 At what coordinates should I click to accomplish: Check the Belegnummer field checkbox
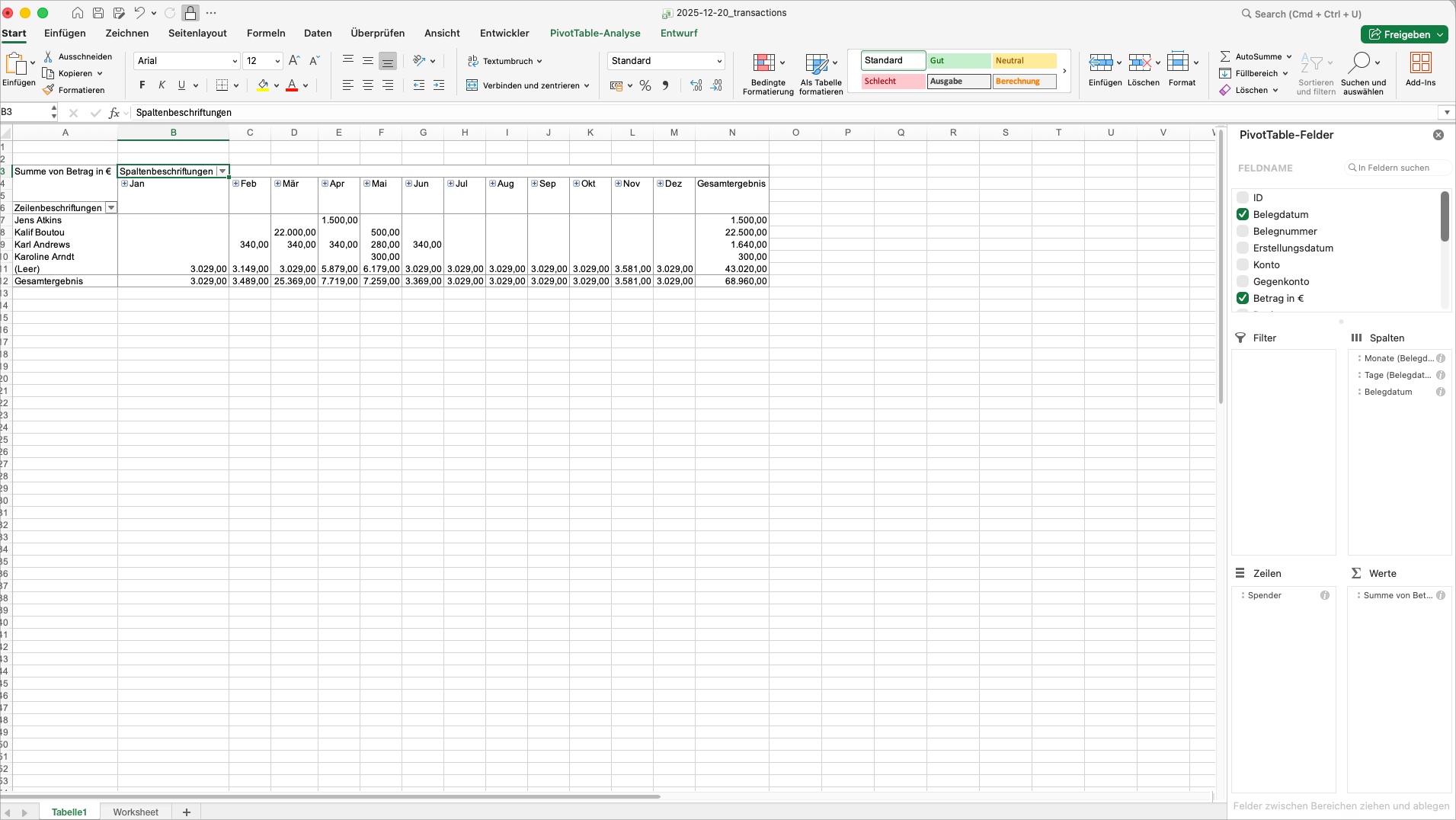pos(1243,231)
